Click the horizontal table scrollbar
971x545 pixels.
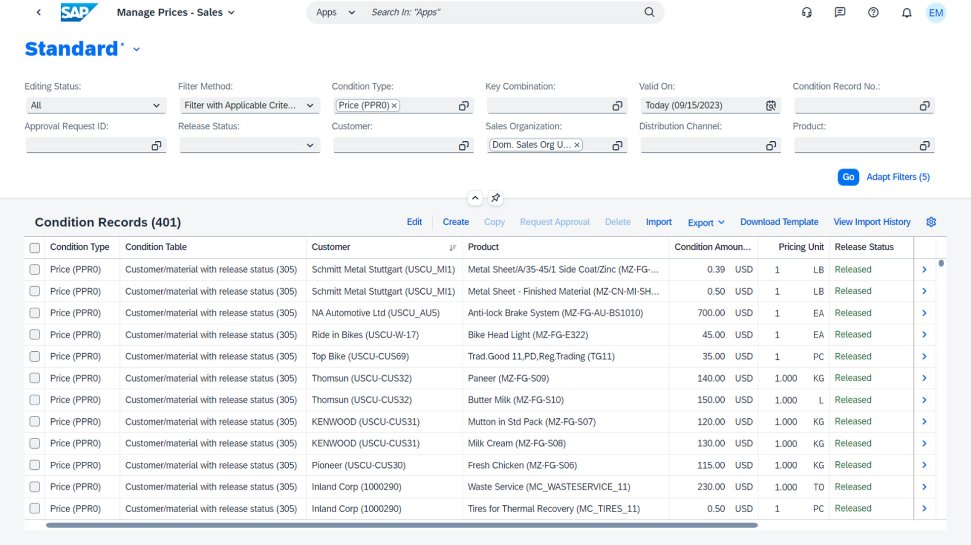point(400,524)
